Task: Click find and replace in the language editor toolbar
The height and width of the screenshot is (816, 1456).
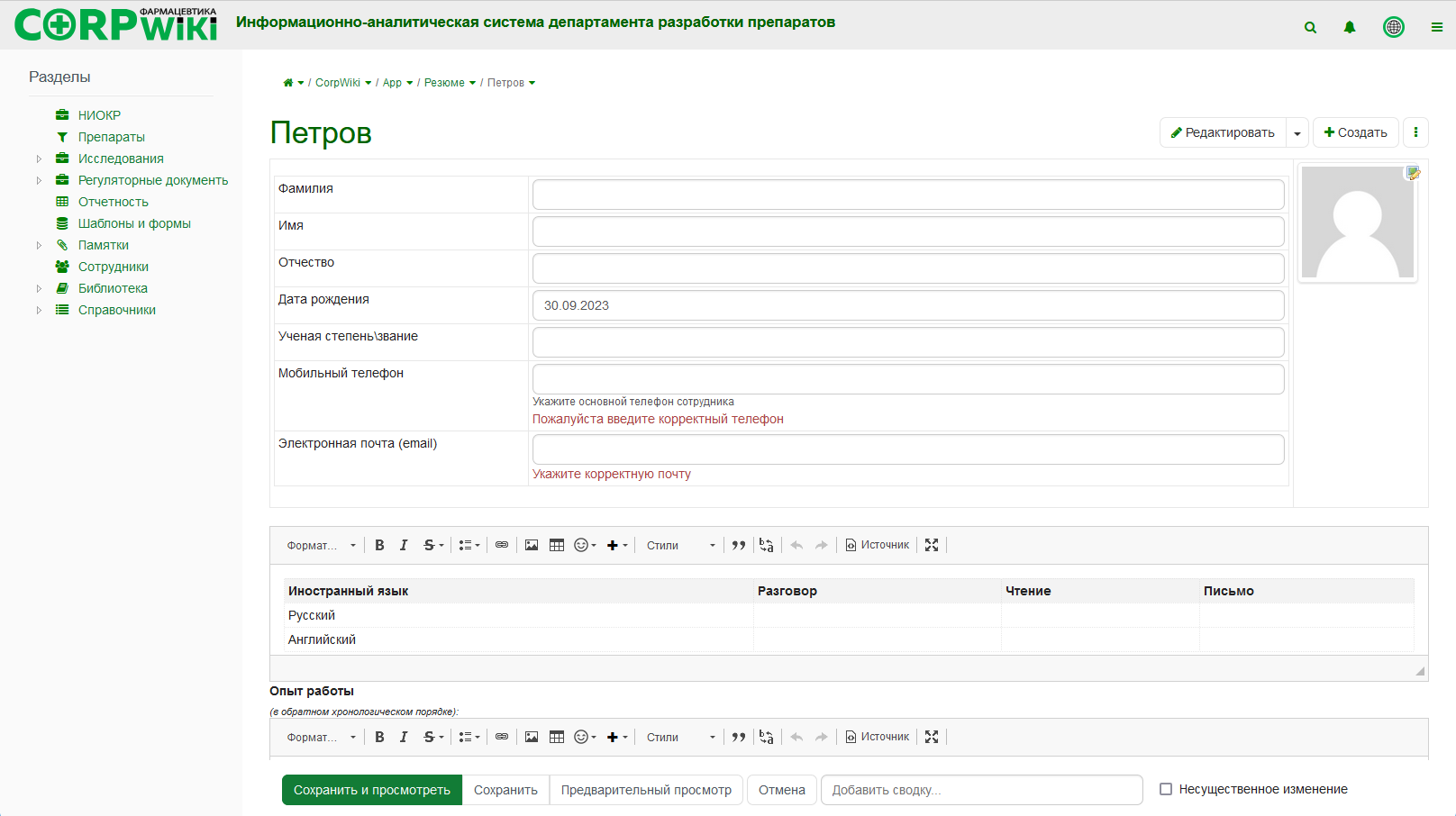Action: coord(766,545)
